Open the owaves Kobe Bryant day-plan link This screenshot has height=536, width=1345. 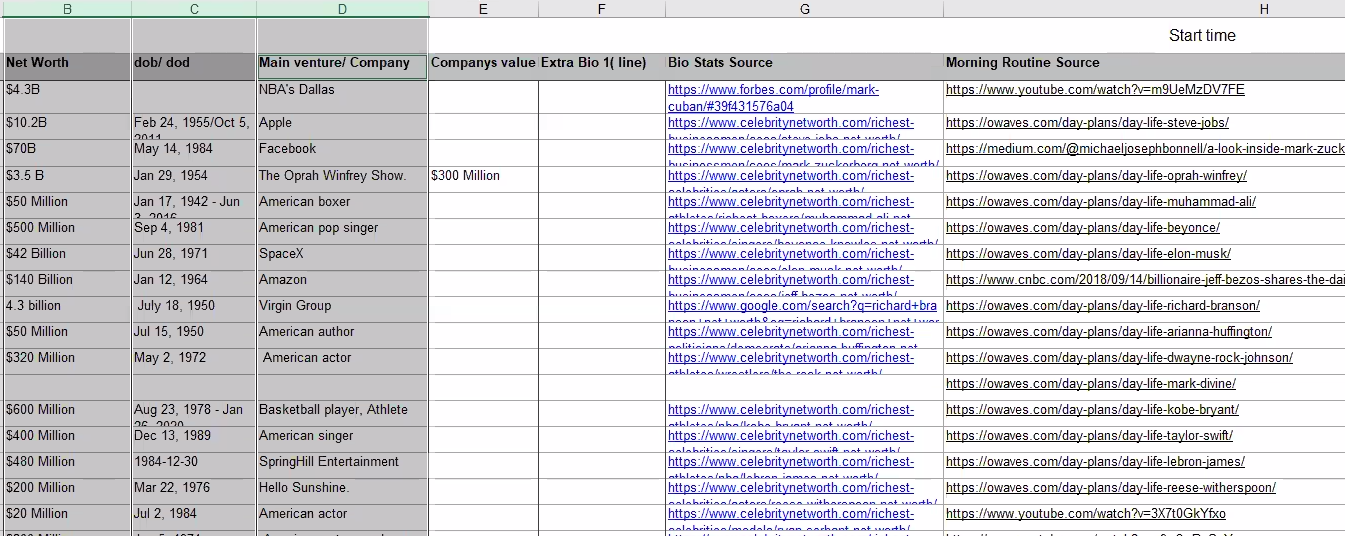[x=1092, y=410]
